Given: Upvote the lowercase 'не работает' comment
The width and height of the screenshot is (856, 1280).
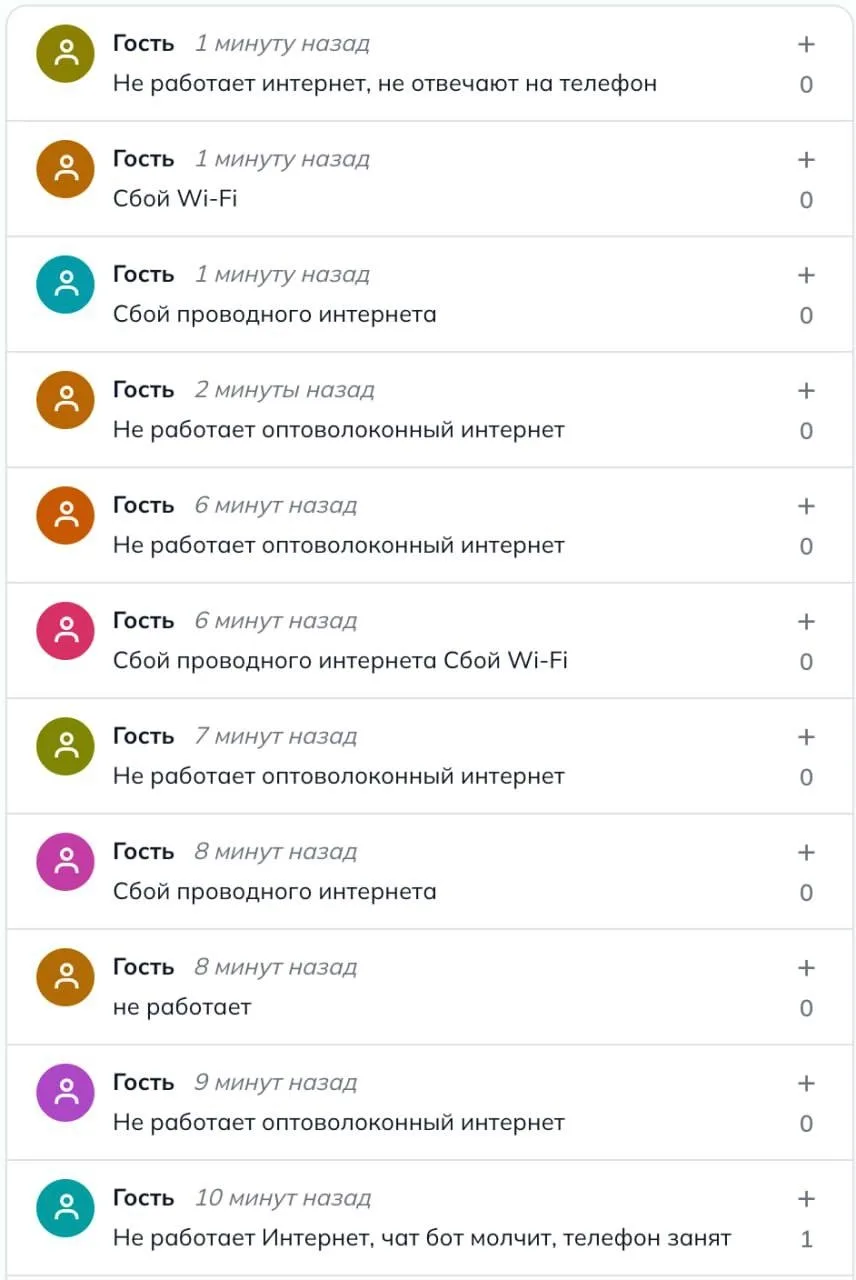Looking at the screenshot, I should coord(806,968).
